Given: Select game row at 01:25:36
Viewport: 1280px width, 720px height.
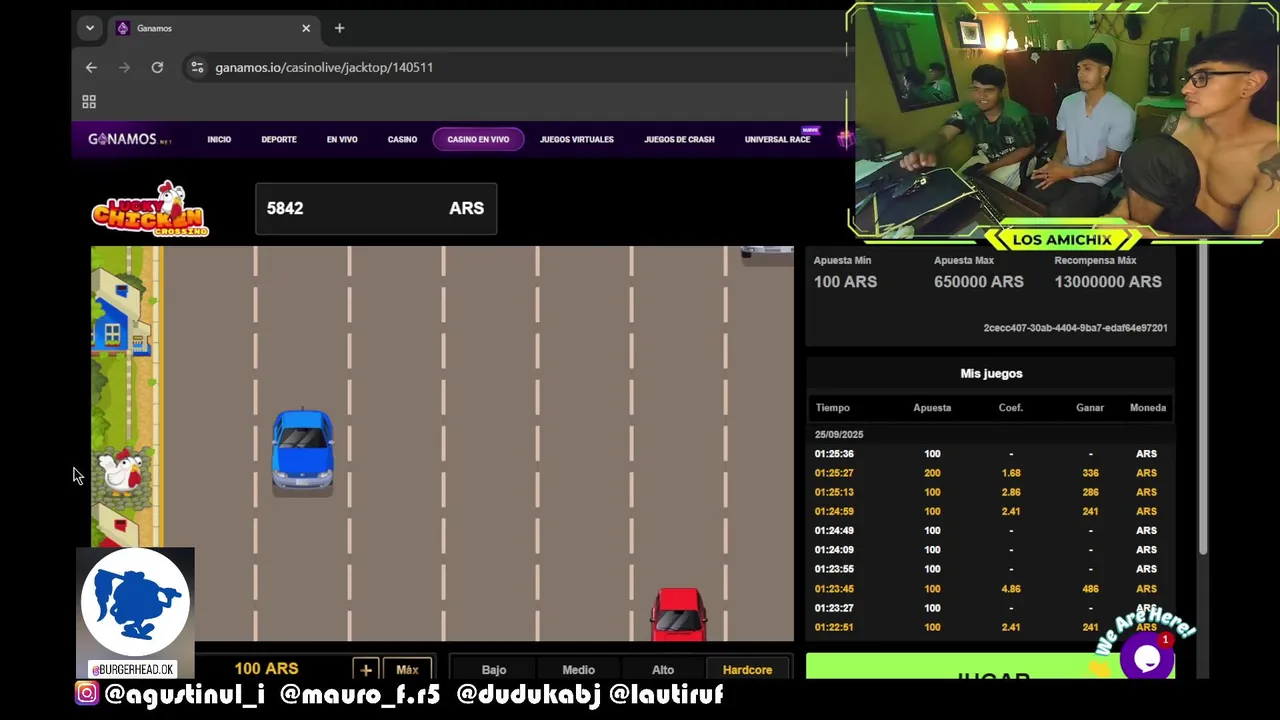Looking at the screenshot, I should coord(990,454).
